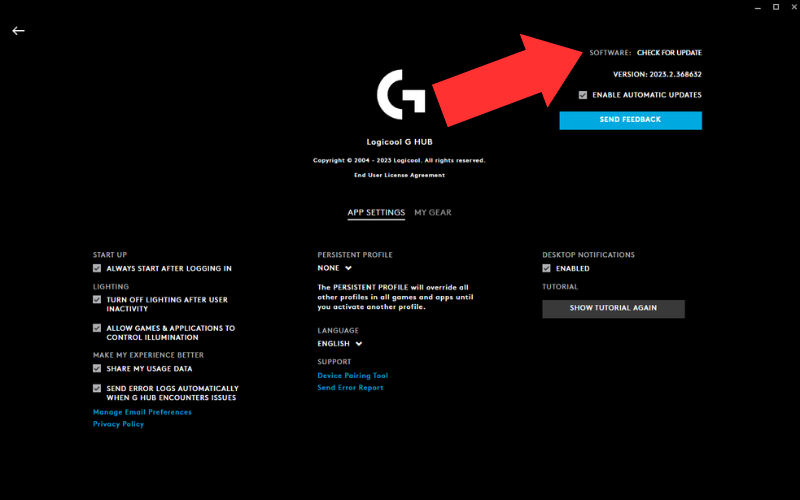The width and height of the screenshot is (800, 500).
Task: Toggle Enable Automatic Updates checkbox
Action: point(583,95)
